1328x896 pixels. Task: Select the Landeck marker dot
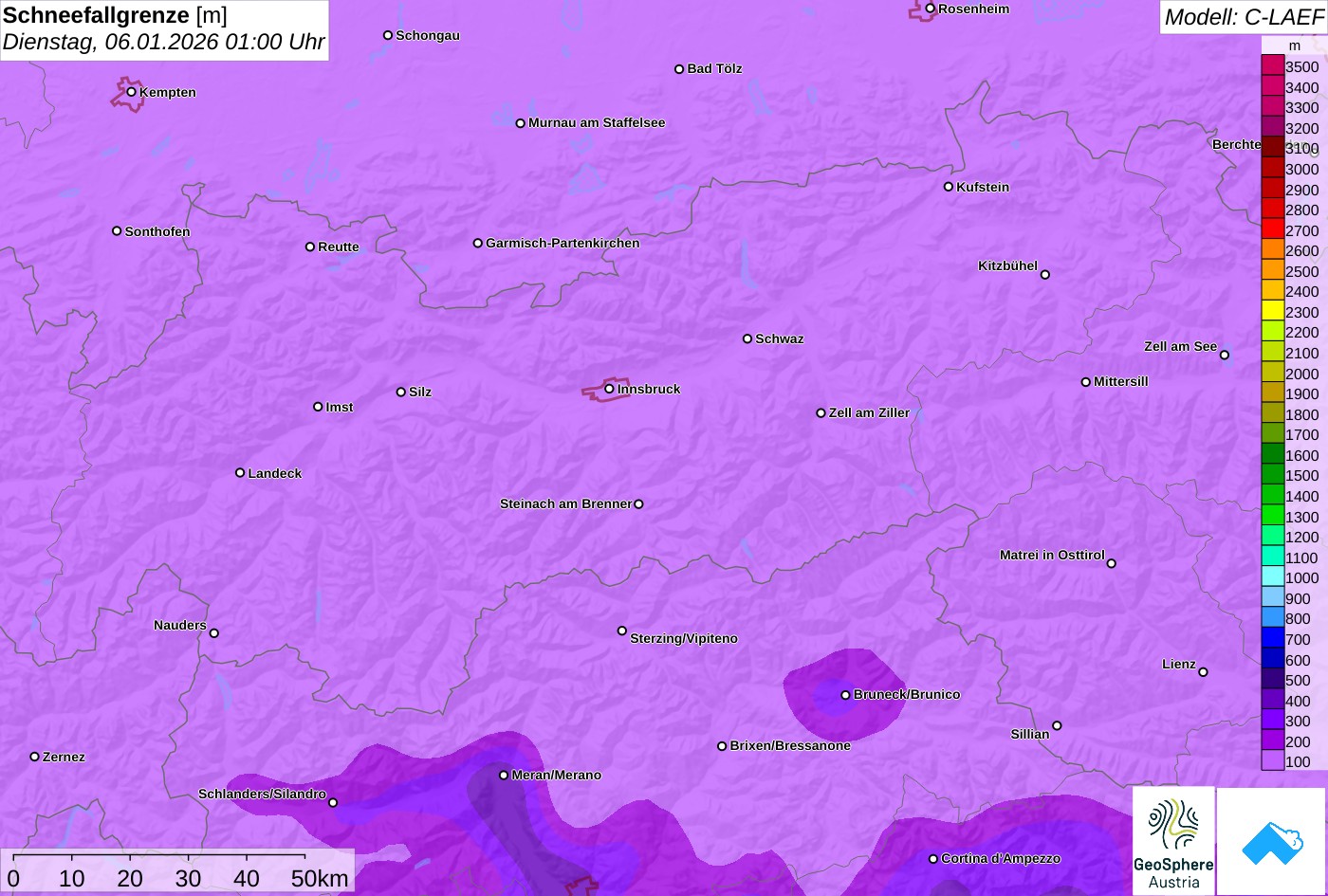point(240,473)
